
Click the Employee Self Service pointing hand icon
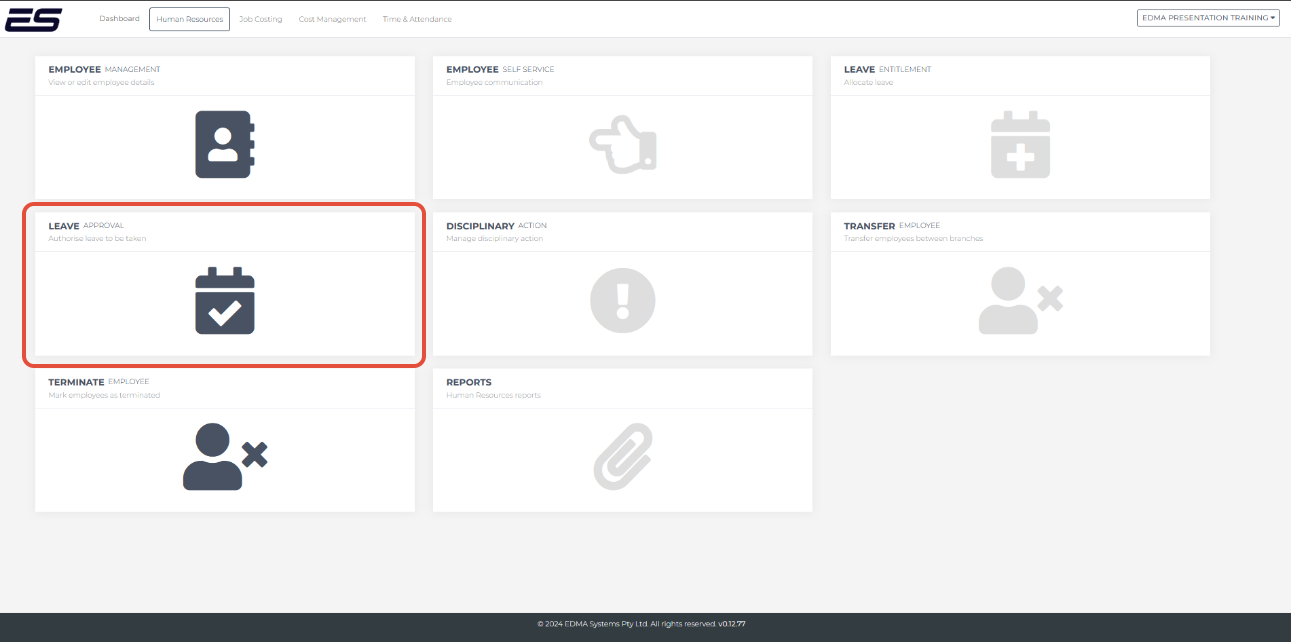coord(622,146)
